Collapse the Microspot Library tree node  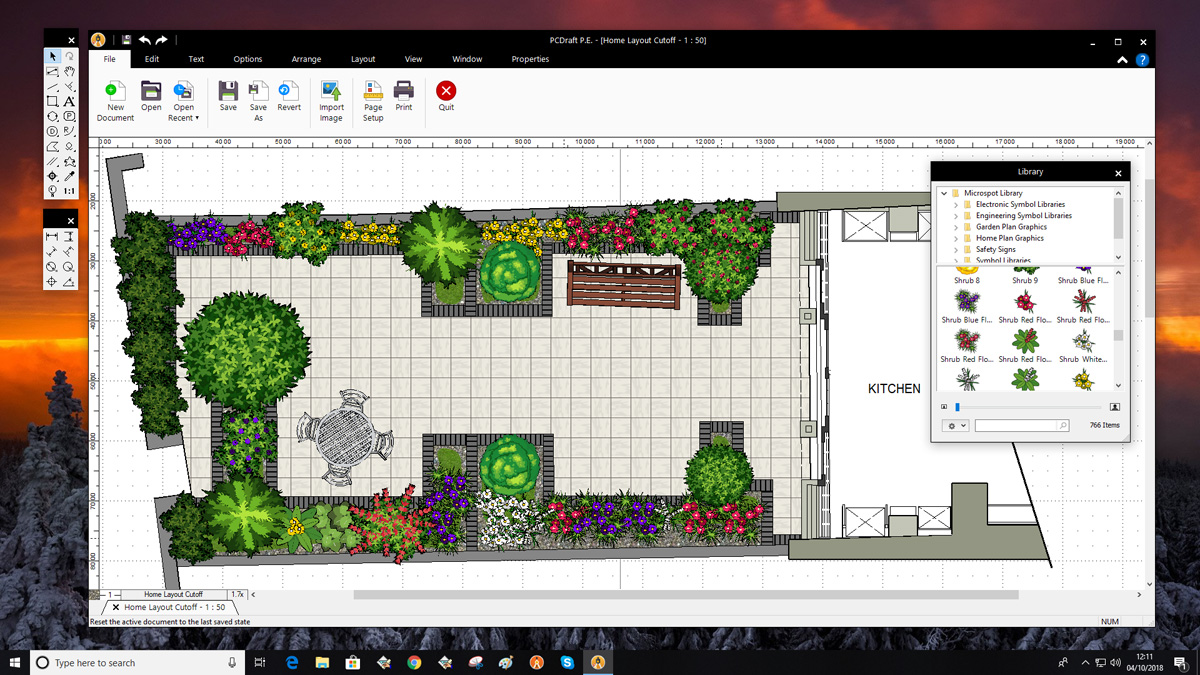(x=944, y=193)
